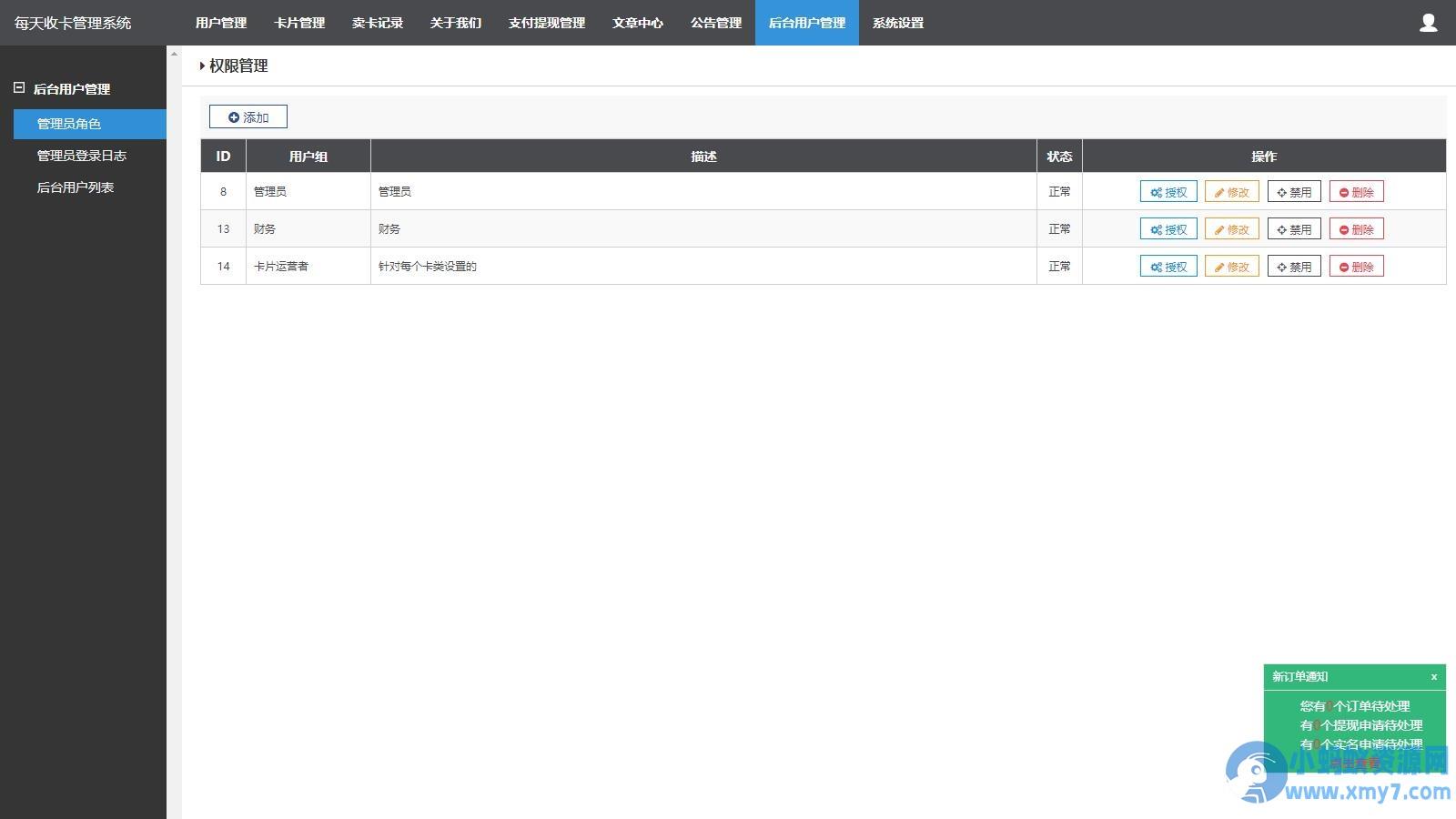Click the ID column header
The height and width of the screenshot is (819, 1456).
point(223,157)
